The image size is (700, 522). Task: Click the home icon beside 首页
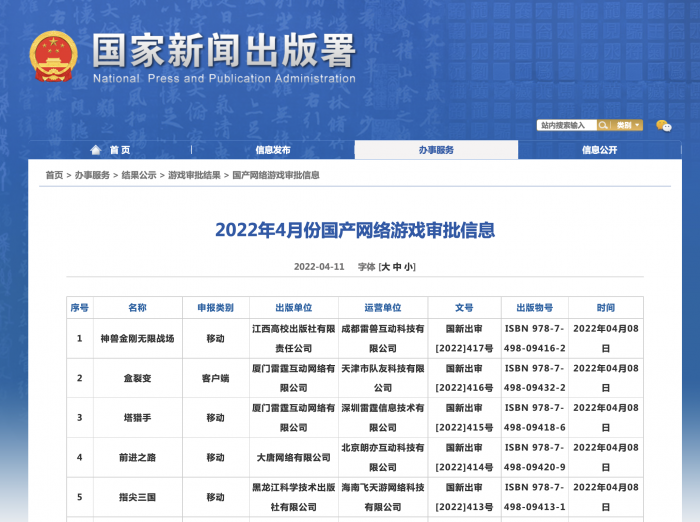tap(96, 150)
